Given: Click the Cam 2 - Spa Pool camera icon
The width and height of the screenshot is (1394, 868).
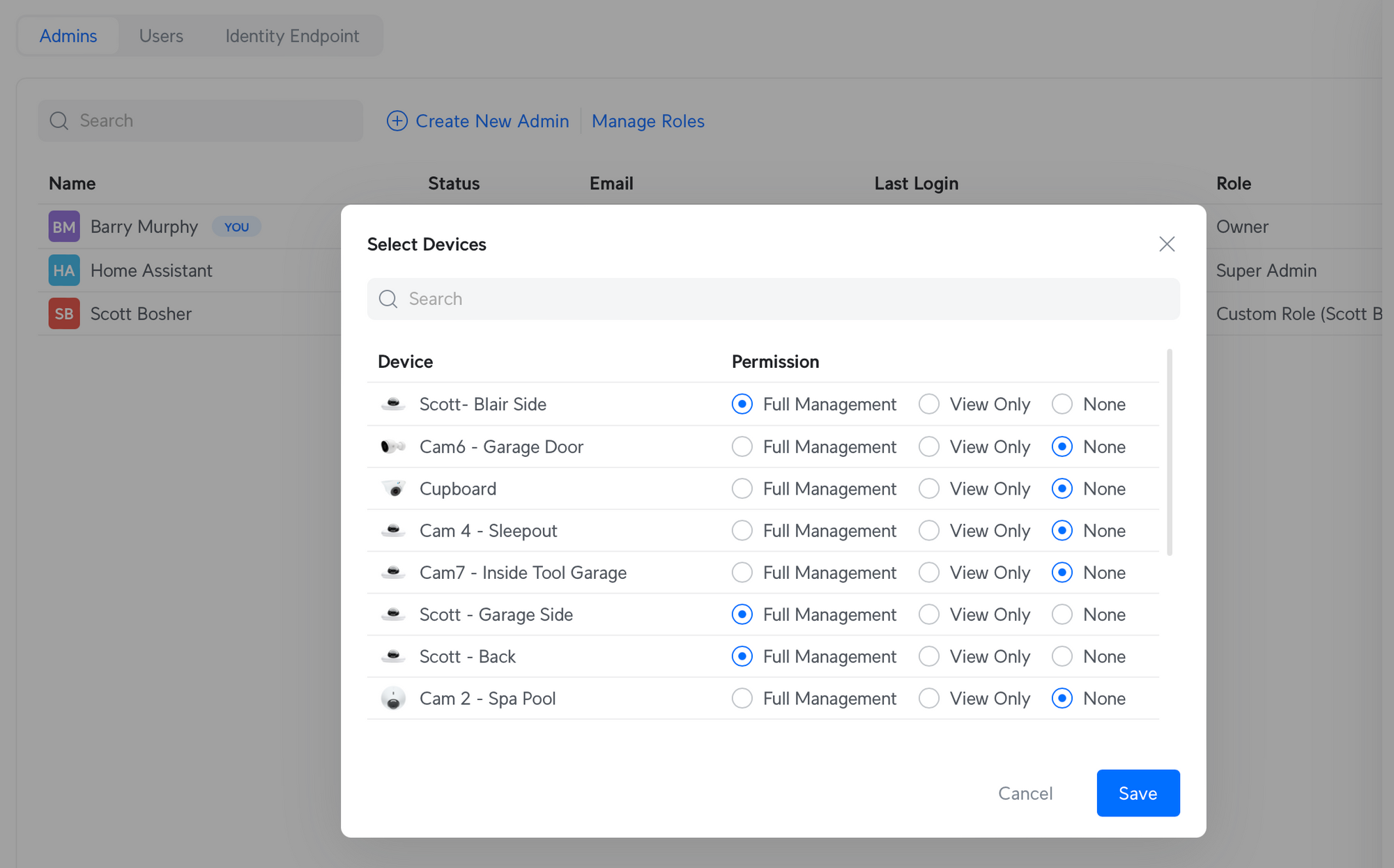Looking at the screenshot, I should coord(393,698).
